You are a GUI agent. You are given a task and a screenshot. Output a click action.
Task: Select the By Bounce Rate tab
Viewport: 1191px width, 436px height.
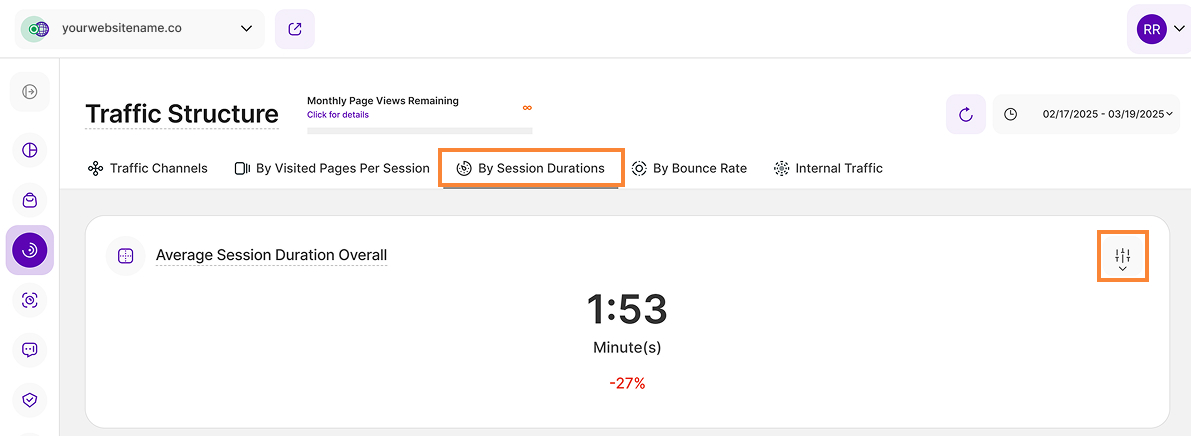(x=689, y=168)
